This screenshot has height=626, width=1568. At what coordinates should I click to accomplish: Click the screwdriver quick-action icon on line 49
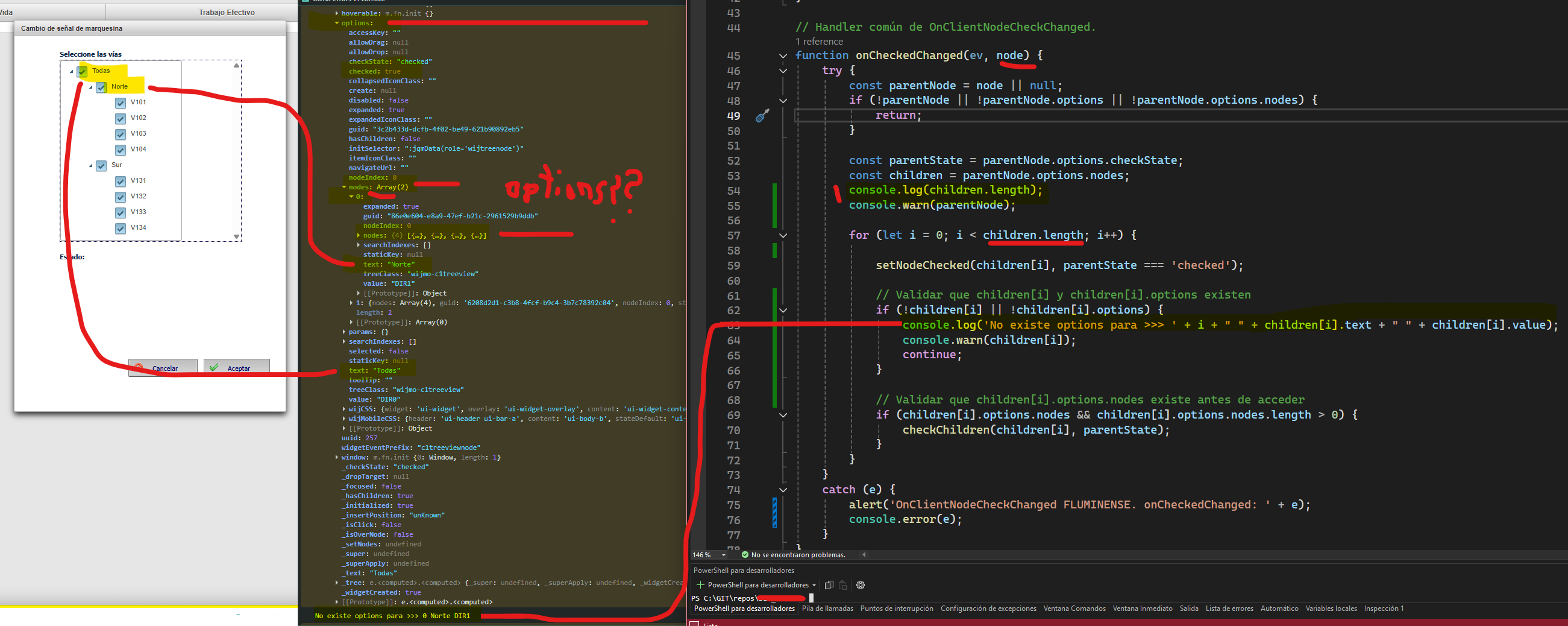coord(762,115)
